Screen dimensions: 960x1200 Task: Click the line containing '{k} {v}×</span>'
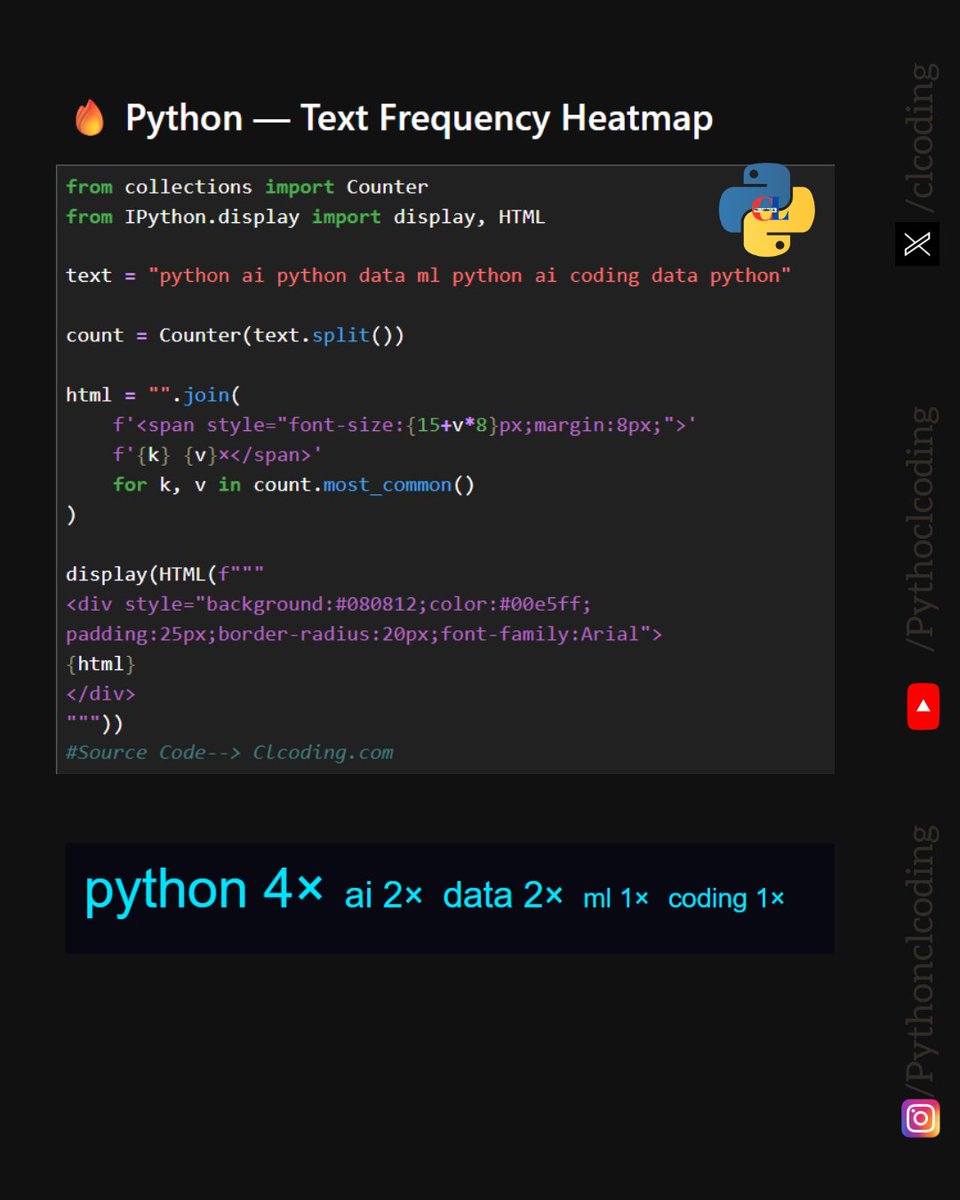point(217,455)
